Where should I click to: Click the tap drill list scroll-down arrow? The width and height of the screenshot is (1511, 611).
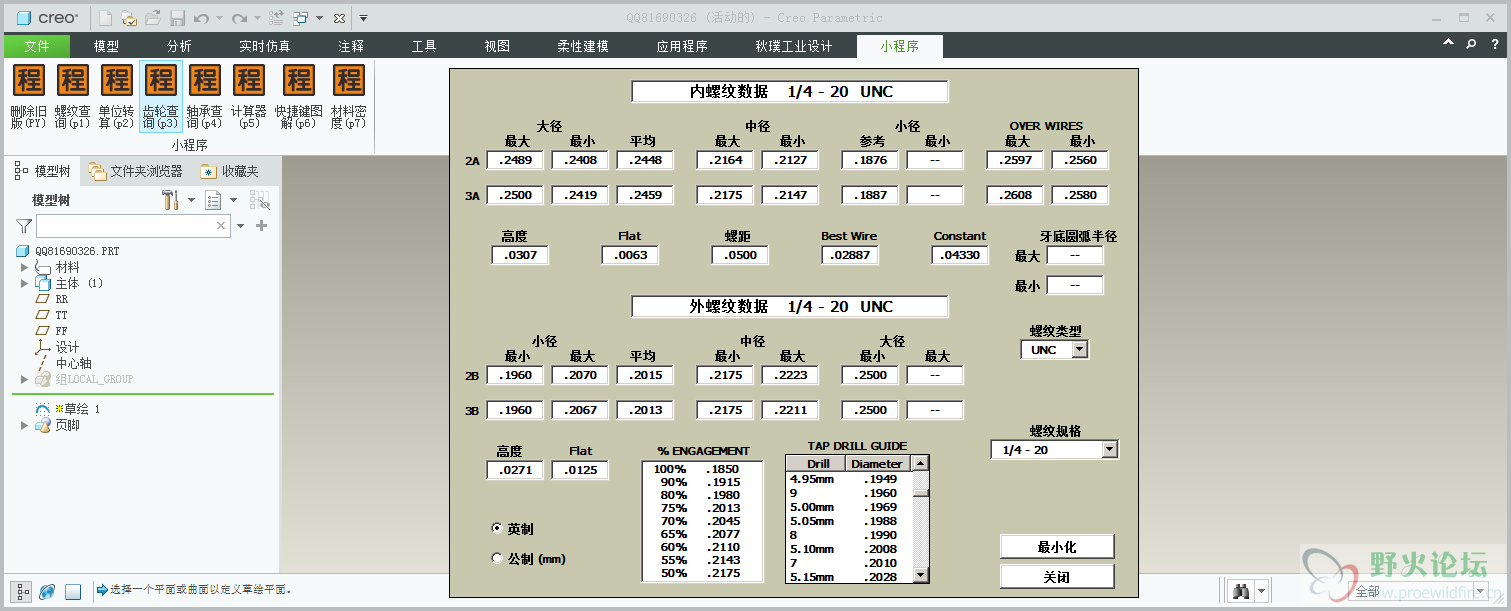pyautogui.click(x=921, y=575)
